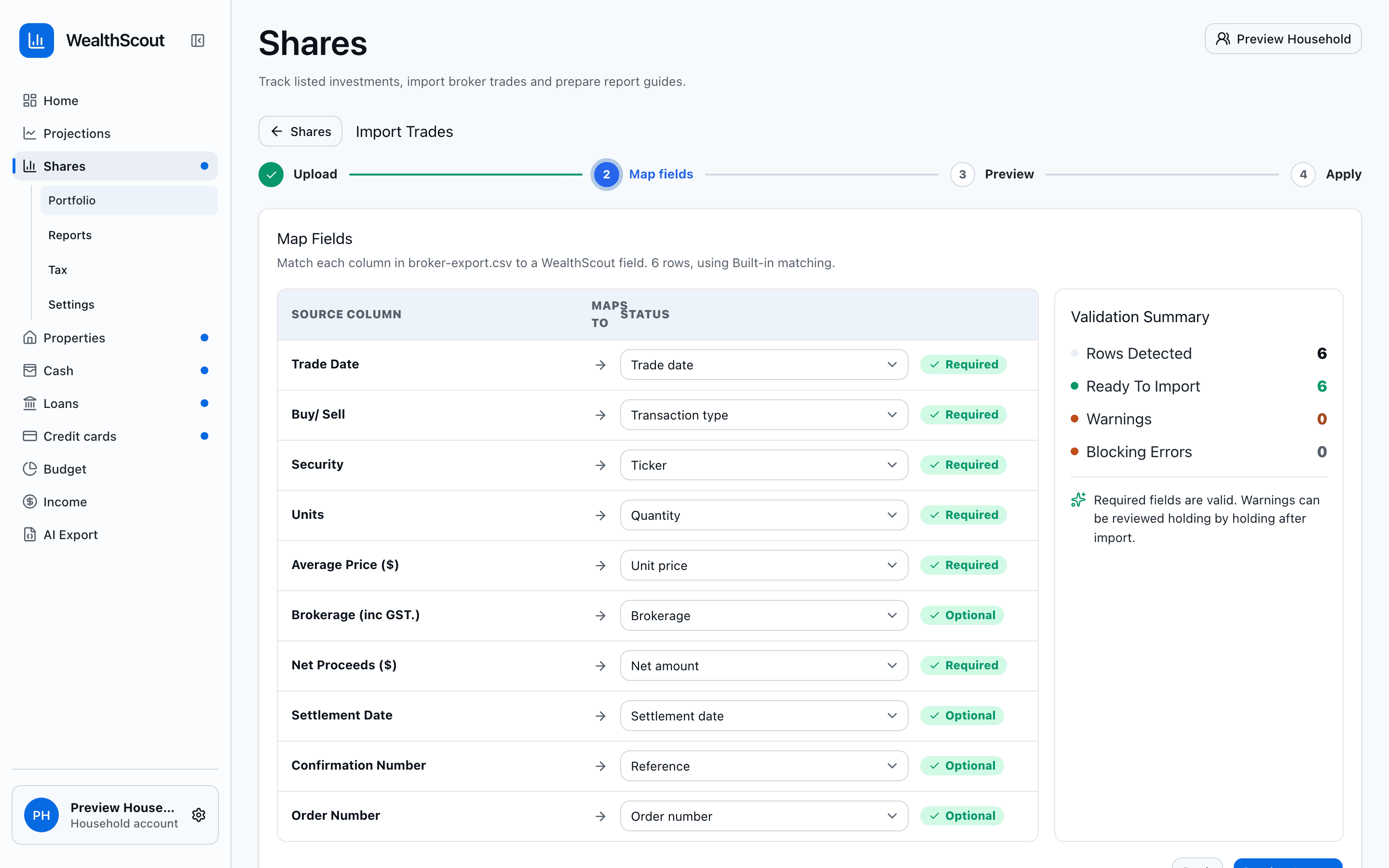Viewport: 1389px width, 868px height.
Task: Click 'Blocking Errors' summary line
Action: click(1198, 452)
